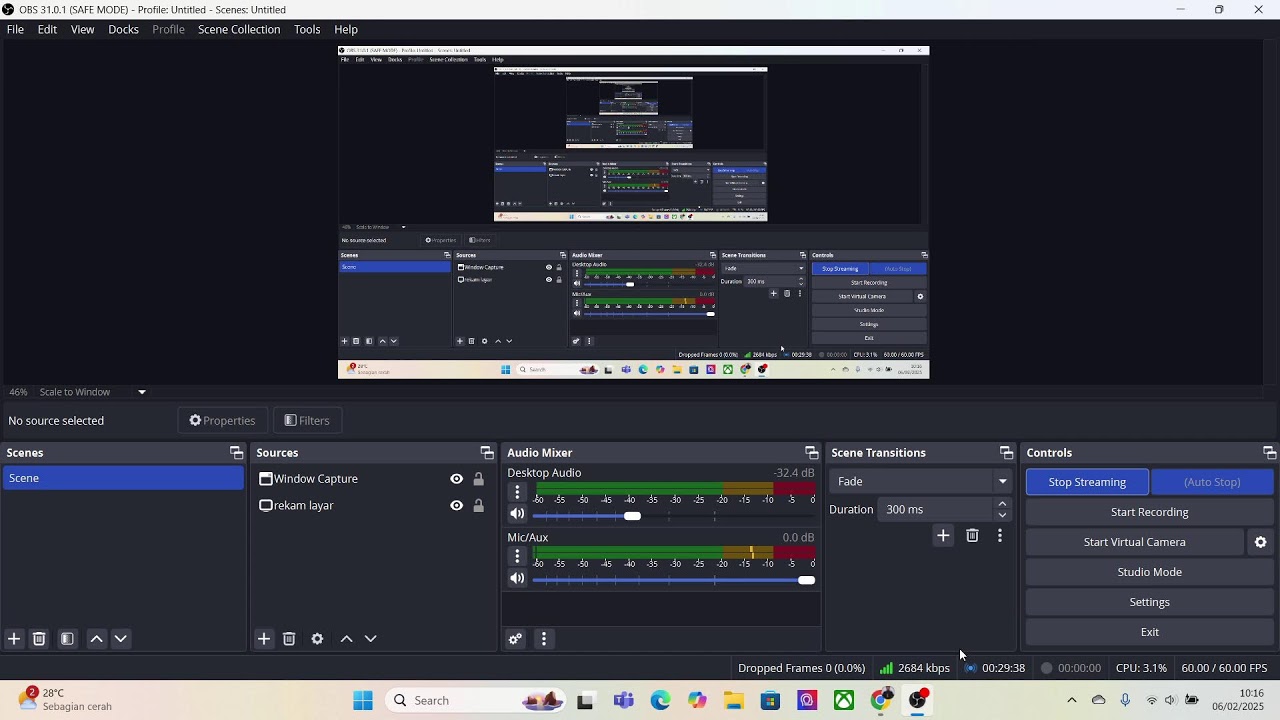The width and height of the screenshot is (1280, 720).
Task: Move source down arrow in Sources panel
Action: (x=371, y=639)
